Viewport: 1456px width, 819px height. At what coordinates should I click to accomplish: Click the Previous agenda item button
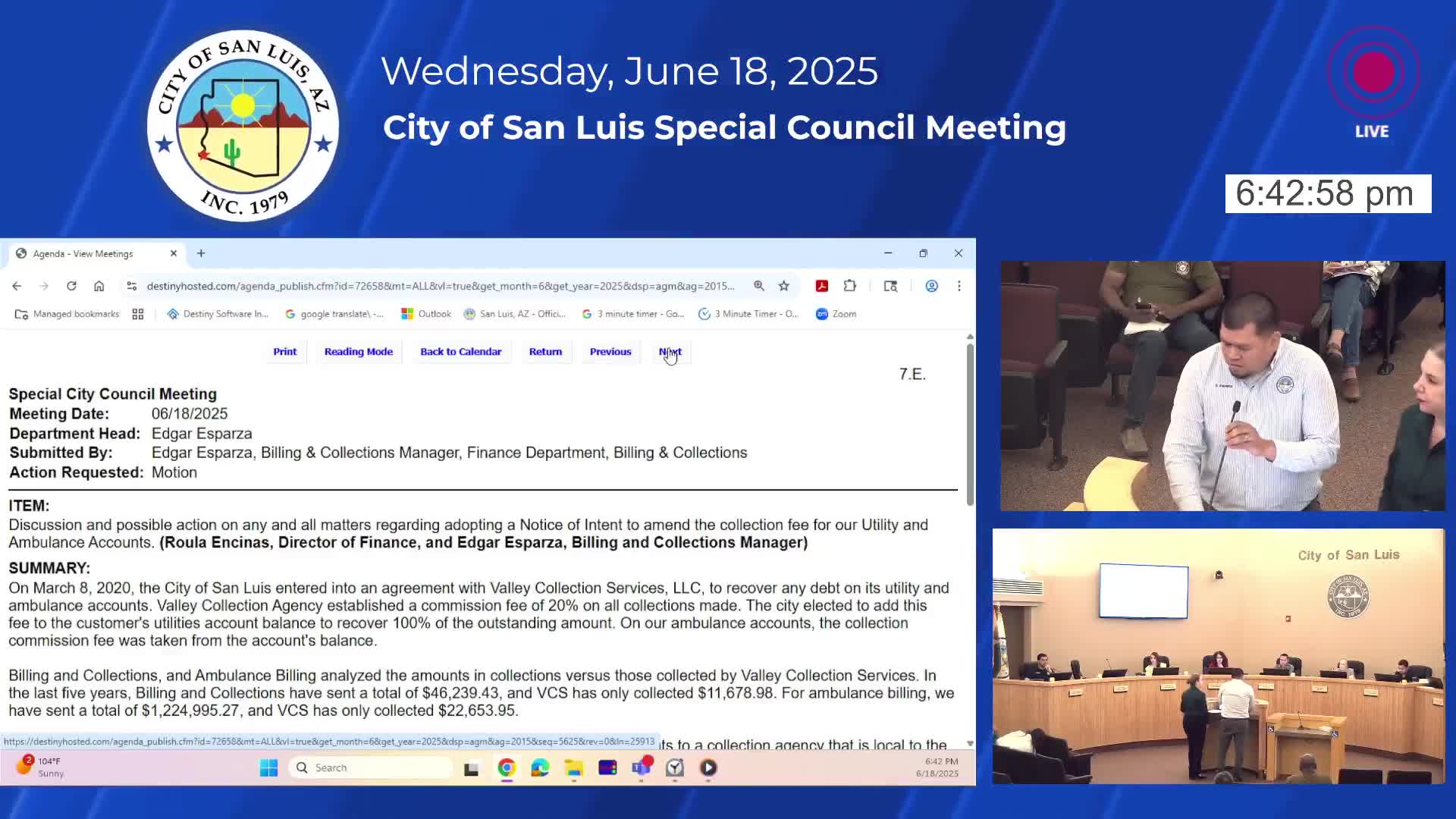coord(610,352)
